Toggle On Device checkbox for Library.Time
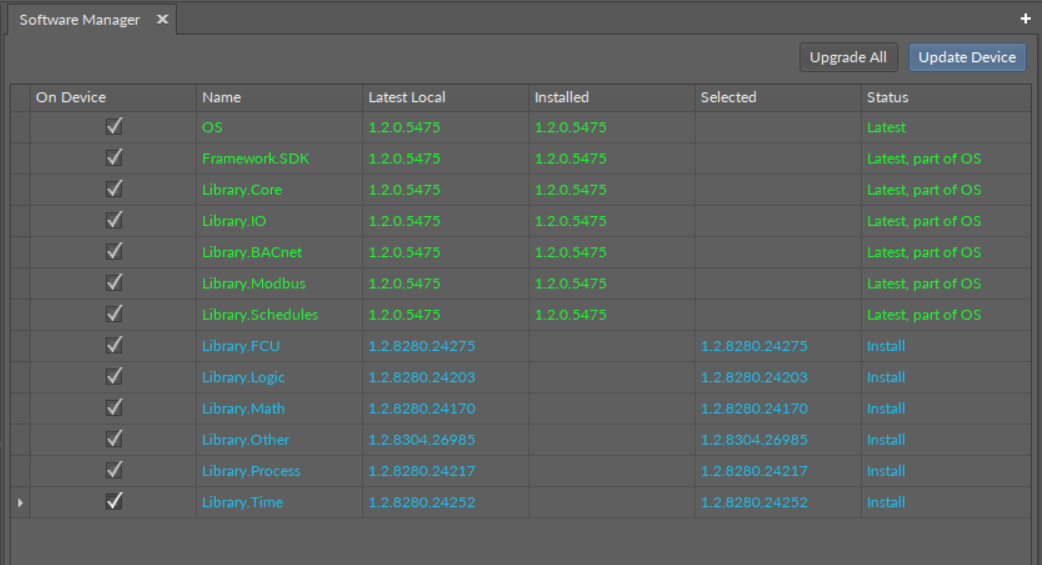1042x565 pixels. tap(114, 501)
